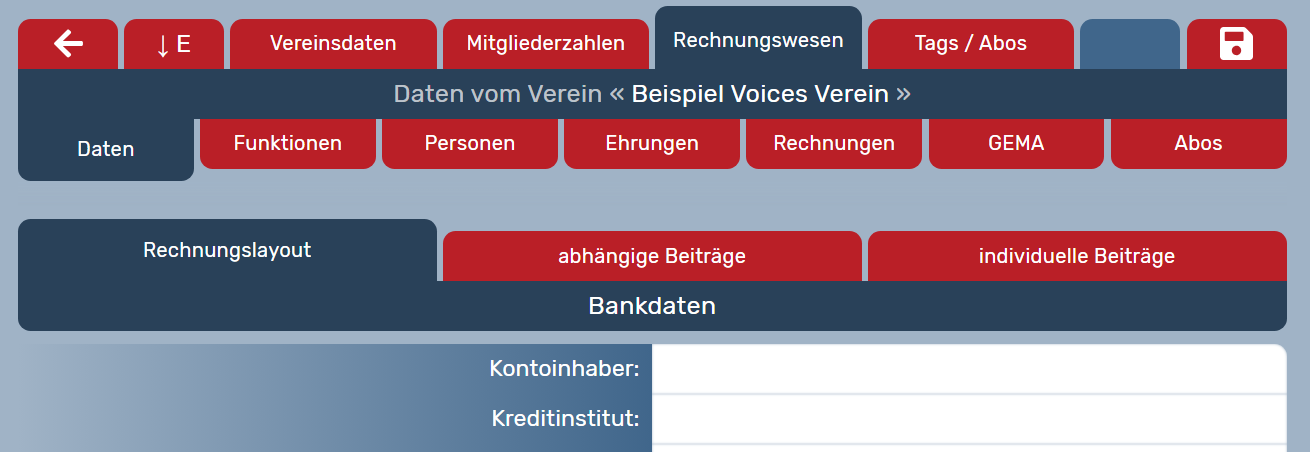Viewport: 1310px width, 452px height.
Task: Select the Rechnungslayout tab
Action: pos(227,250)
